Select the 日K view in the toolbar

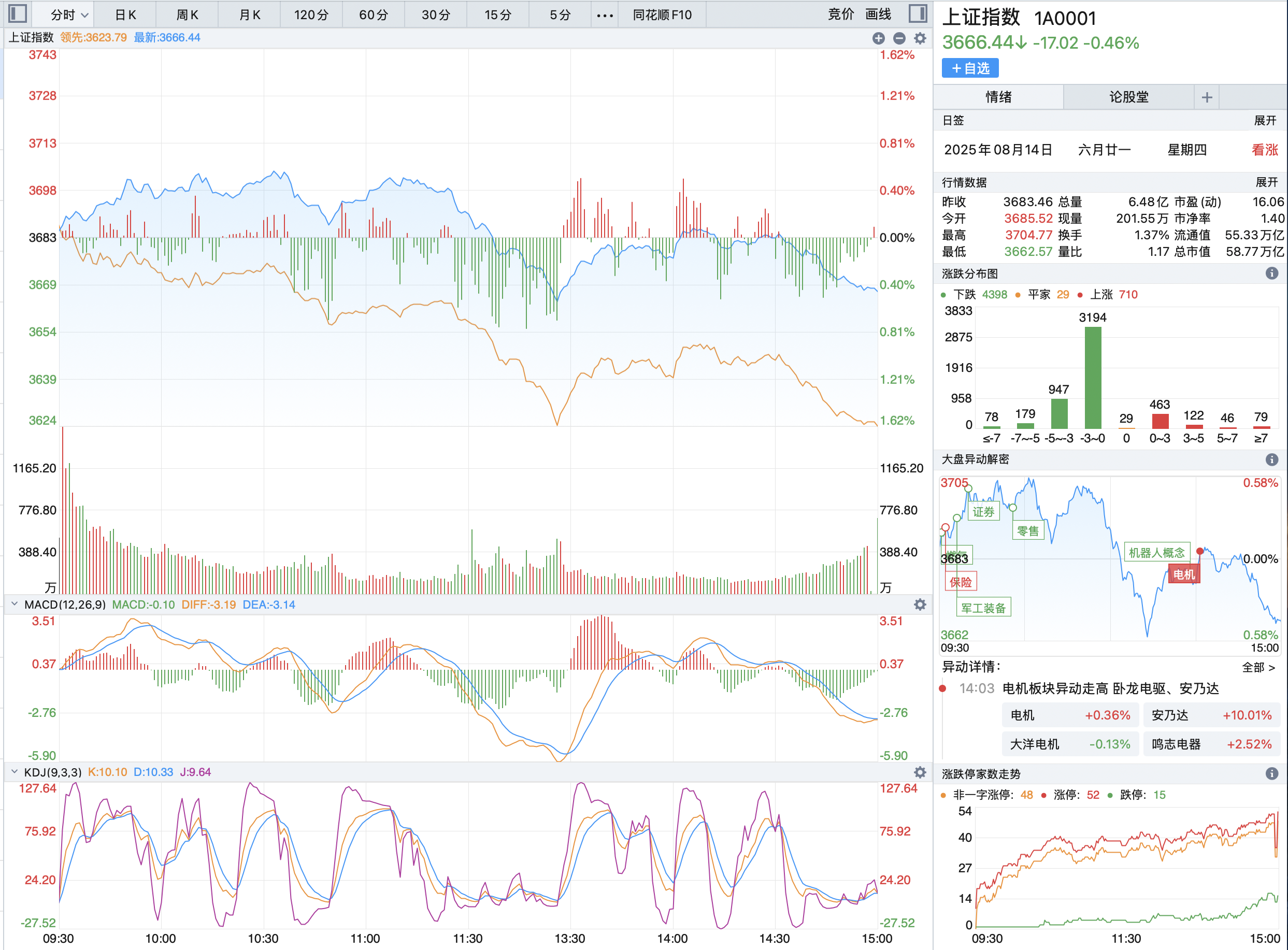[x=125, y=15]
